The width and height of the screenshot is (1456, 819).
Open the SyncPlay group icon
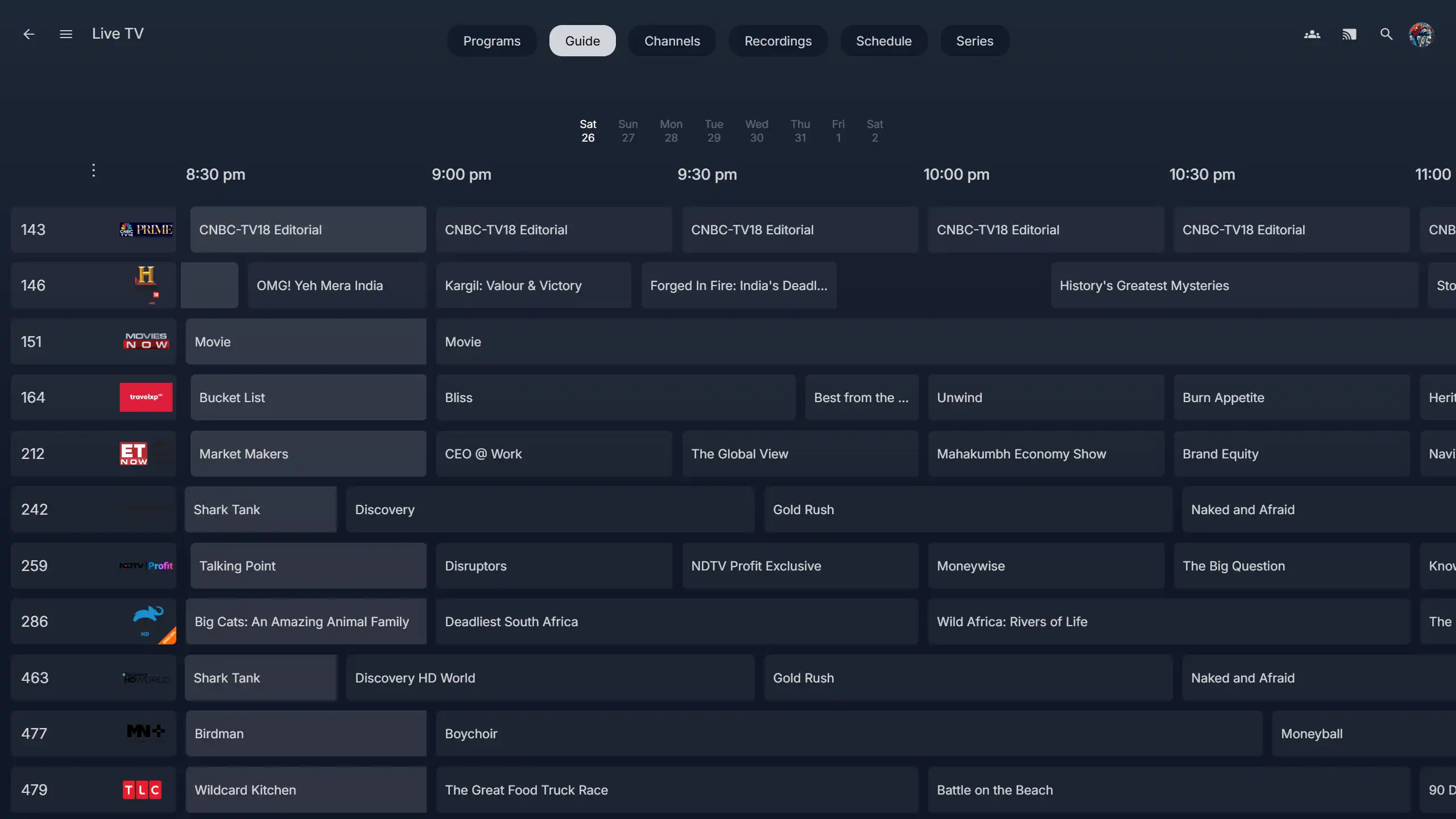click(1312, 35)
